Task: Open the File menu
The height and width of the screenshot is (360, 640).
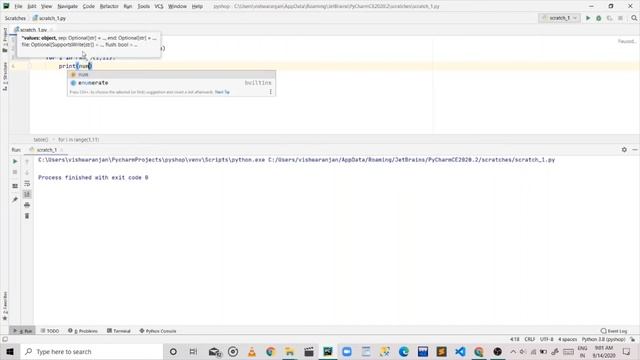Action: 18,6
